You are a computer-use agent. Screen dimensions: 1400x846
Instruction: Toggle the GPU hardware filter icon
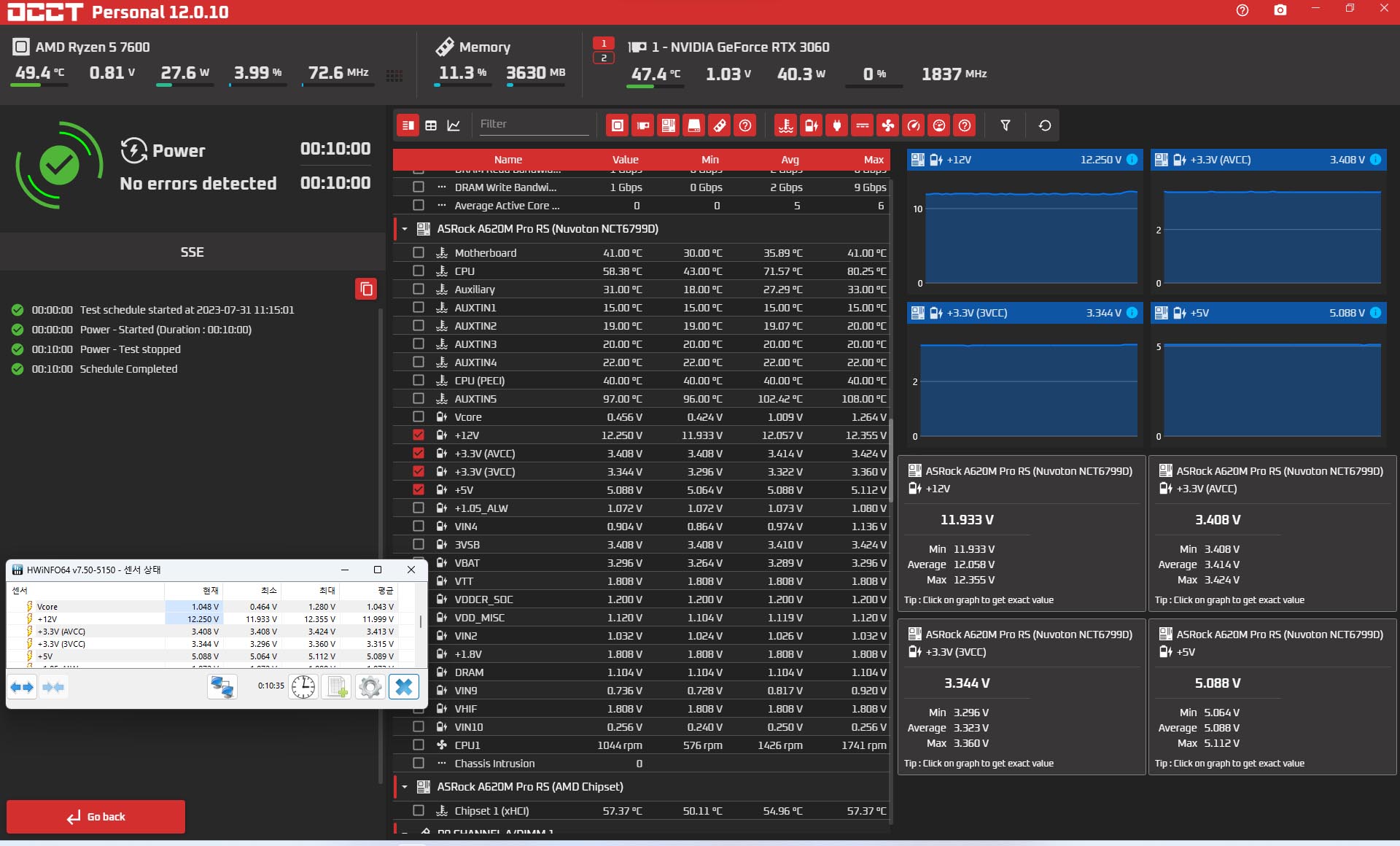point(642,125)
